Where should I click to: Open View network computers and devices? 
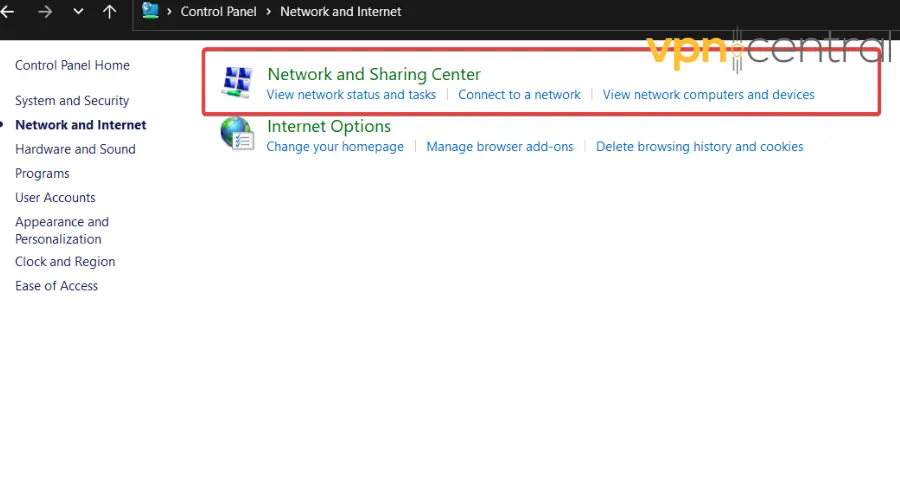click(x=708, y=95)
